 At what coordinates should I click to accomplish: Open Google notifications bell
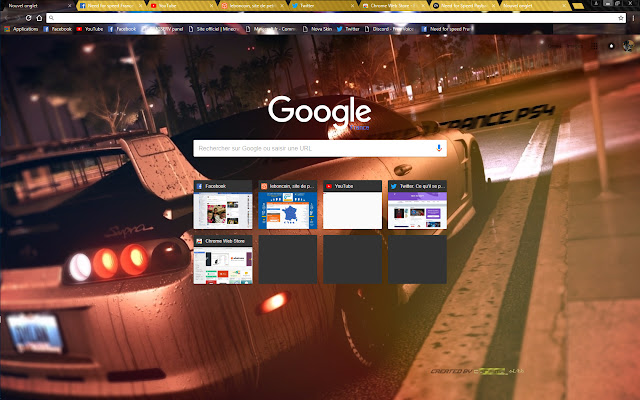click(x=611, y=46)
